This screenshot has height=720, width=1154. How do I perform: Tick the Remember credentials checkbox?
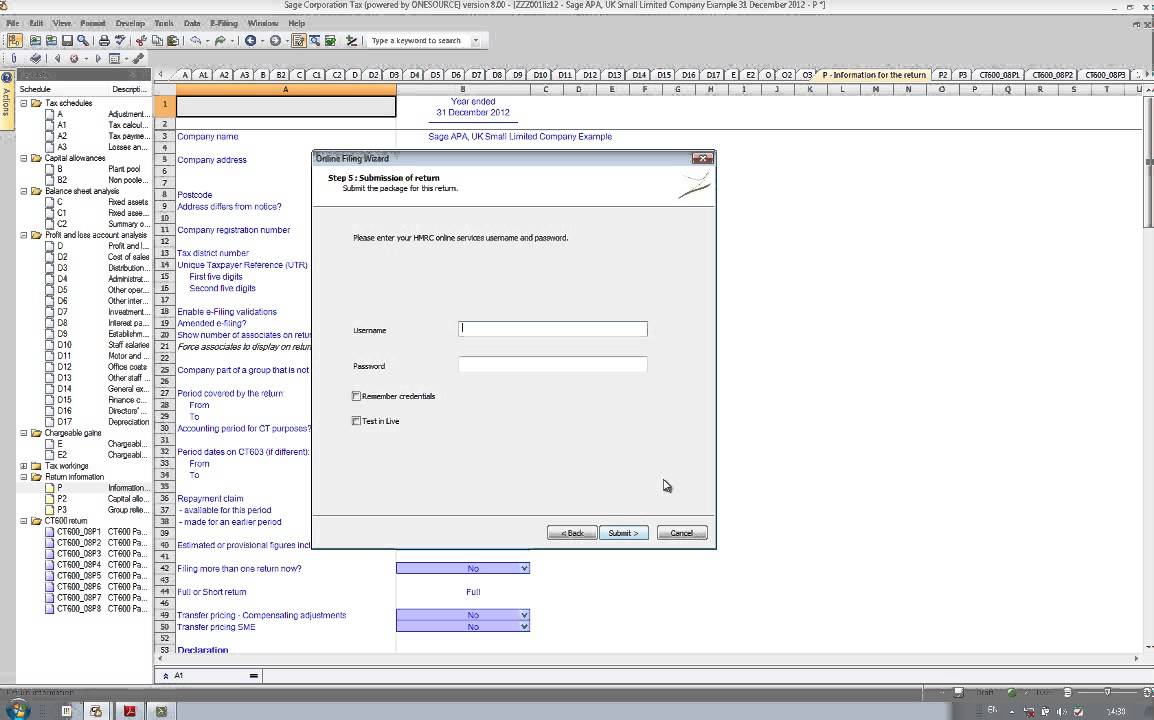point(356,396)
